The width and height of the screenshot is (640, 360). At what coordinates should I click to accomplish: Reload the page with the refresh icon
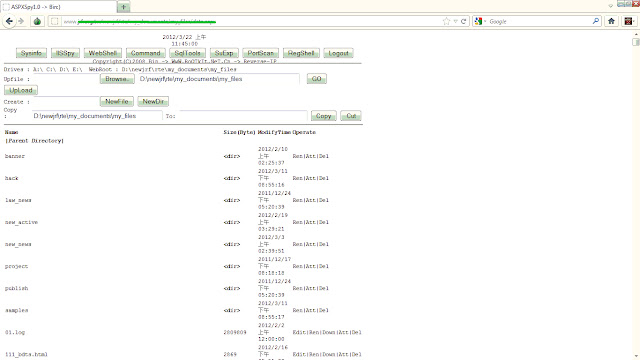463,21
